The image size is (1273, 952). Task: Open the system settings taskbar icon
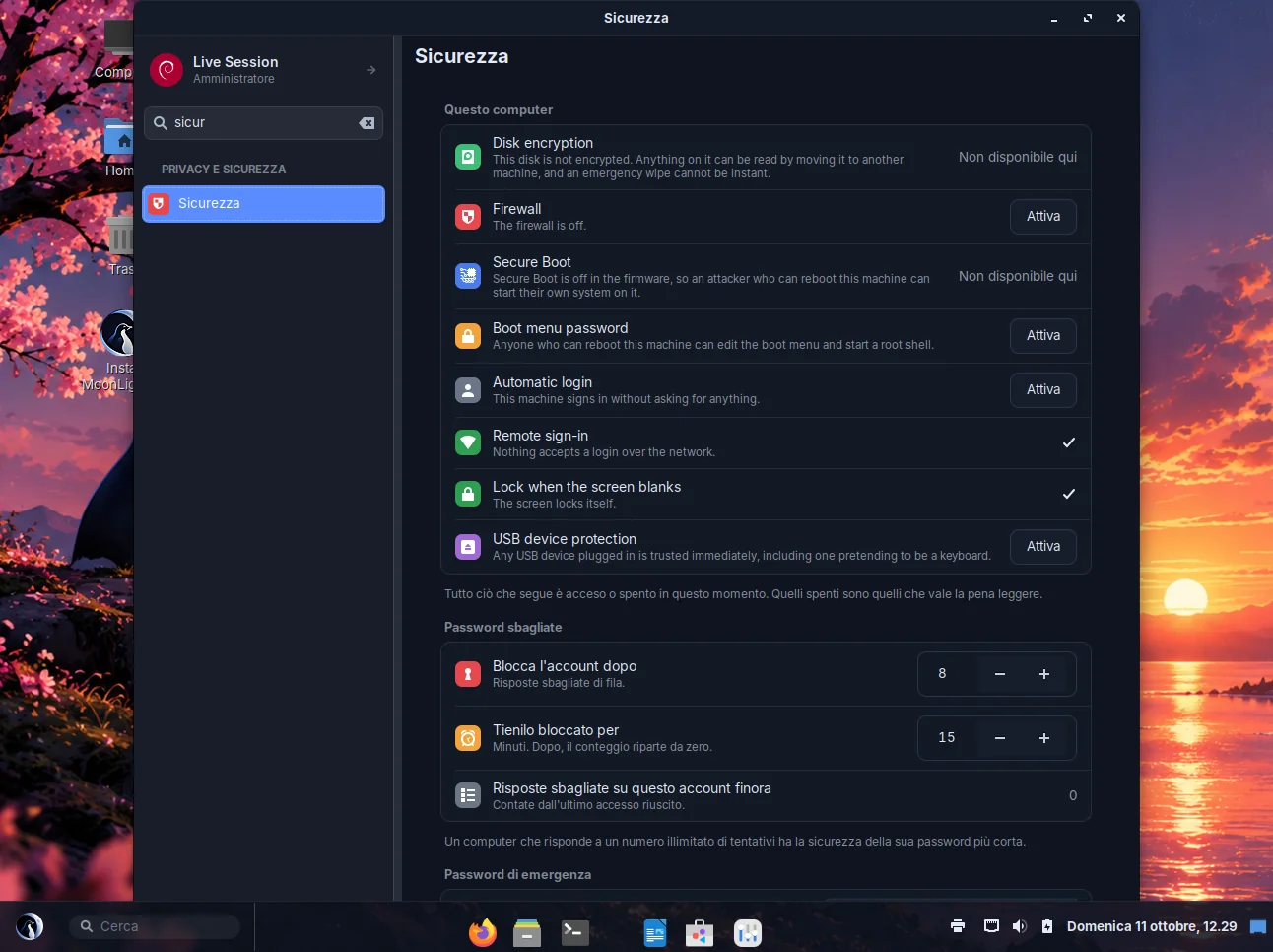click(748, 932)
